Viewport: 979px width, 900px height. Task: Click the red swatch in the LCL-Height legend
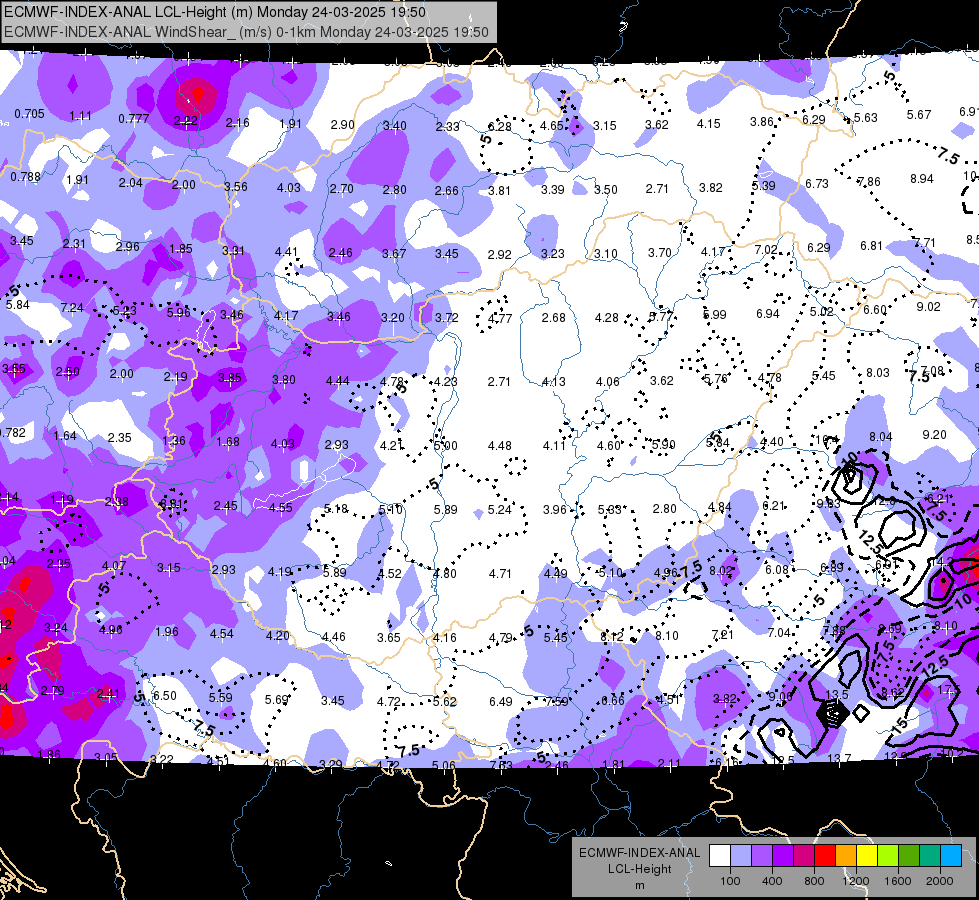(825, 856)
